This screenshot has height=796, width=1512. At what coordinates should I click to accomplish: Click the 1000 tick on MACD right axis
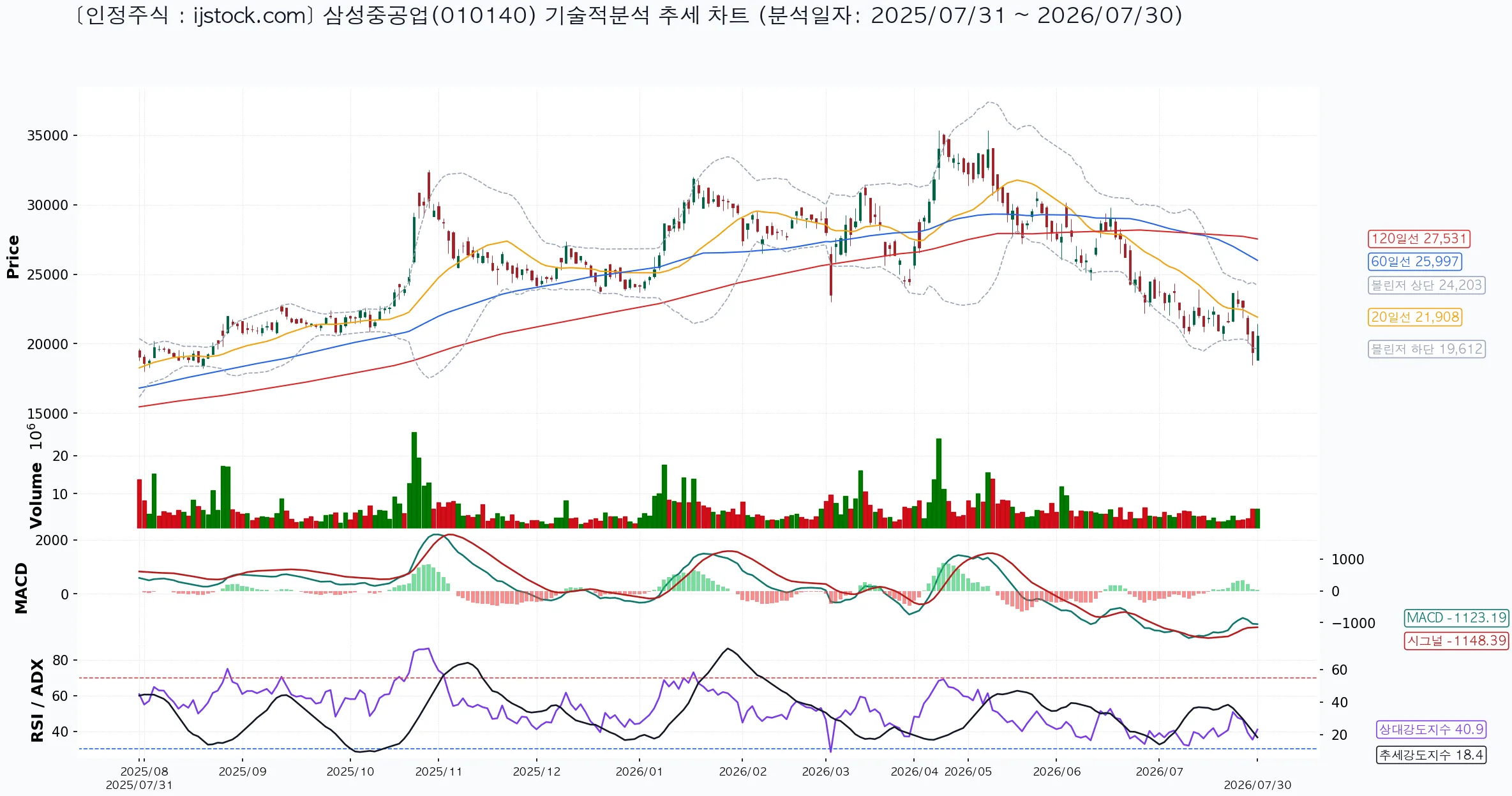click(x=1348, y=559)
